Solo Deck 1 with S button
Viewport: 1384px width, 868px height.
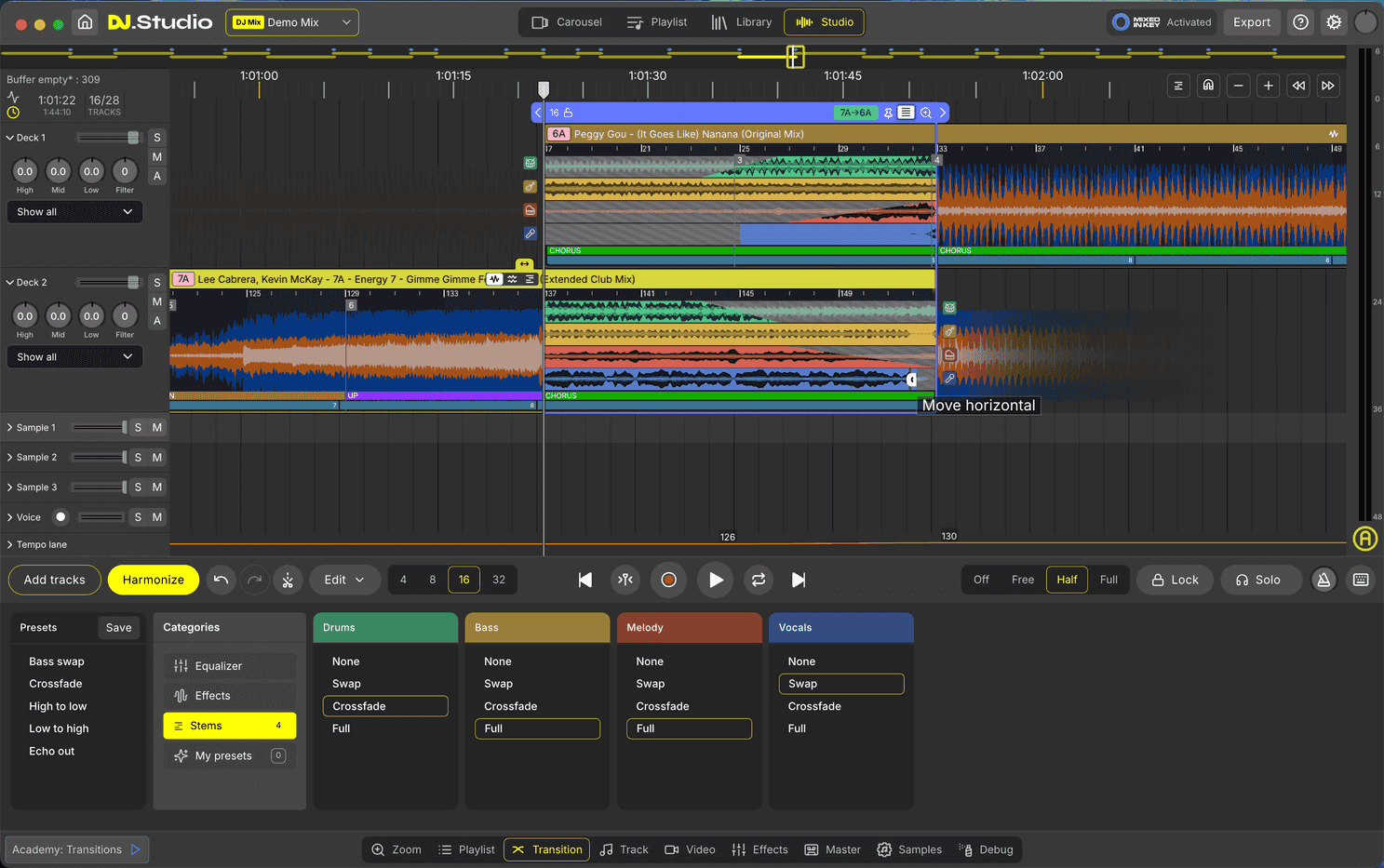tap(157, 138)
